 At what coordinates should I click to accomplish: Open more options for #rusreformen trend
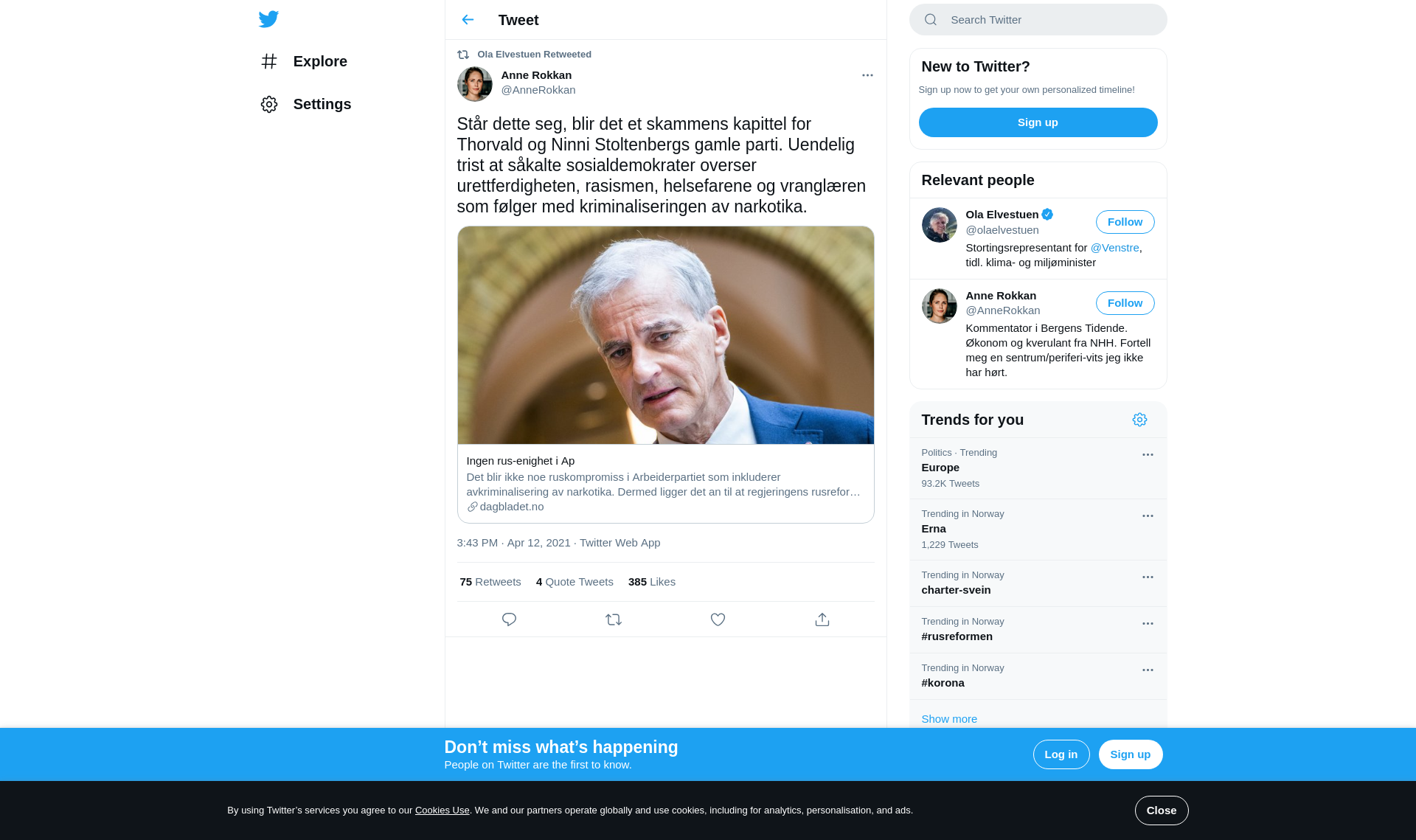pyautogui.click(x=1148, y=624)
